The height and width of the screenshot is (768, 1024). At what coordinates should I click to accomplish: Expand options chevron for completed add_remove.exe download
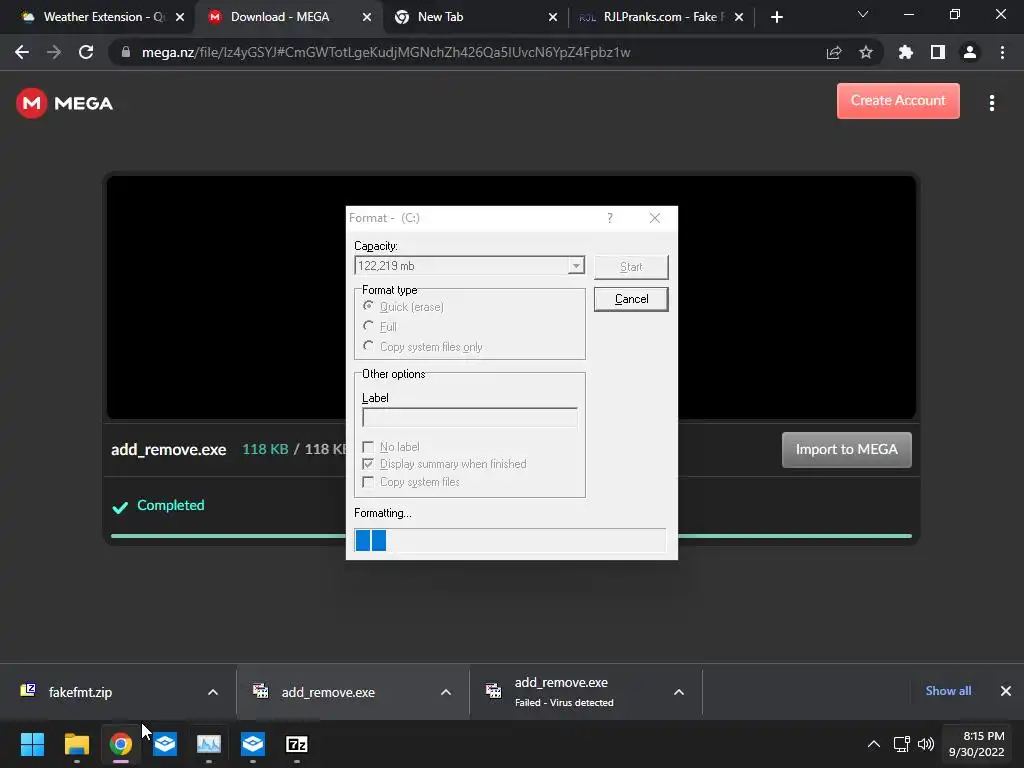coord(446,692)
